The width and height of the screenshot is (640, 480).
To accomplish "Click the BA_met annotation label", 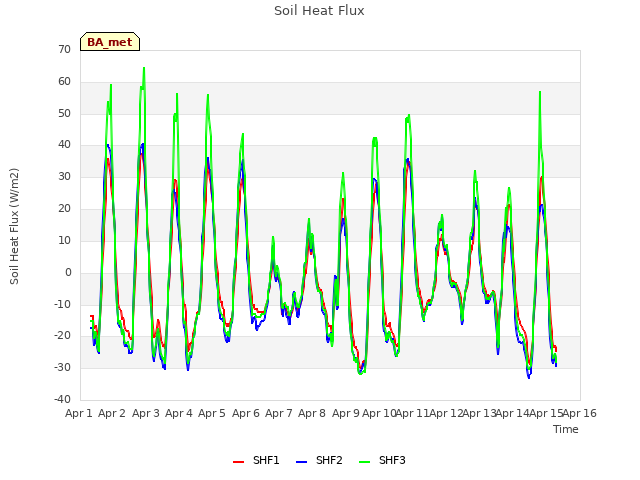I will click(110, 42).
